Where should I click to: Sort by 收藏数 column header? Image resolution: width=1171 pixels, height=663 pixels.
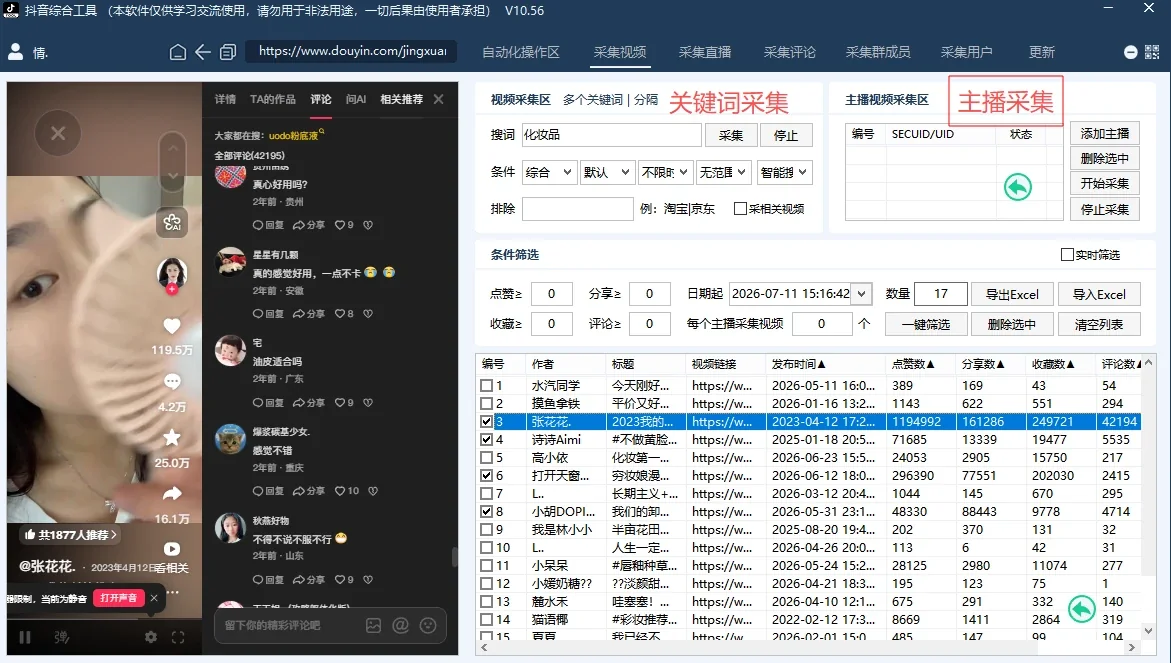[1053, 364]
